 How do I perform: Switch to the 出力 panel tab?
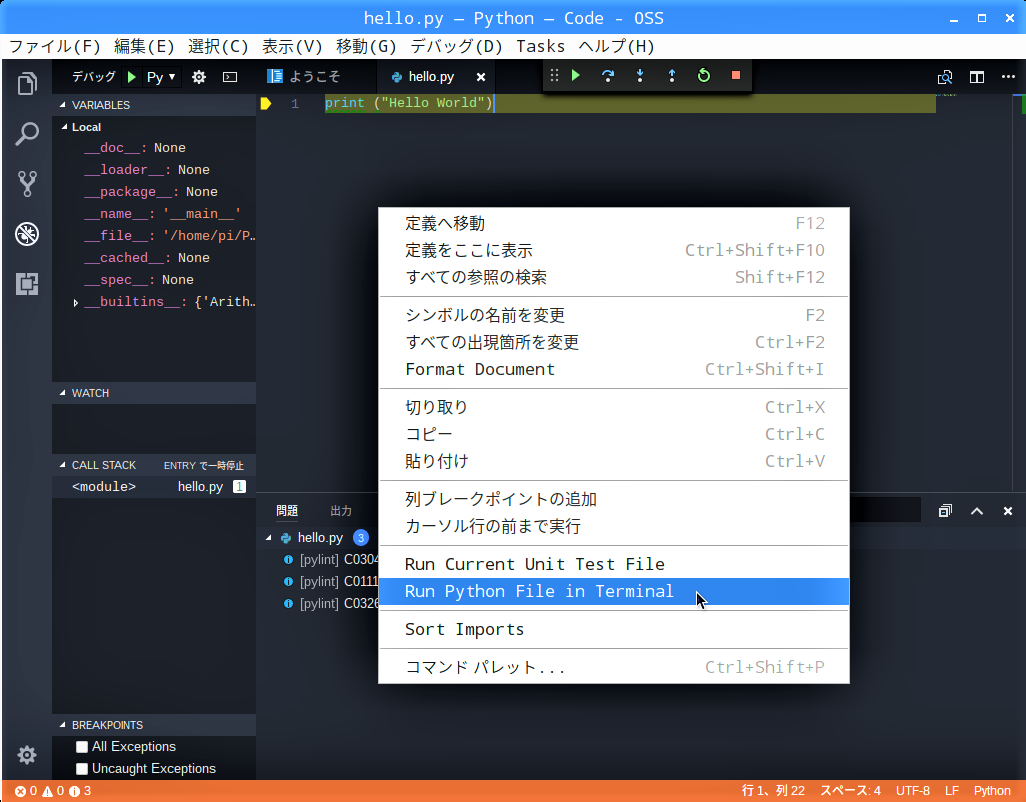(341, 511)
